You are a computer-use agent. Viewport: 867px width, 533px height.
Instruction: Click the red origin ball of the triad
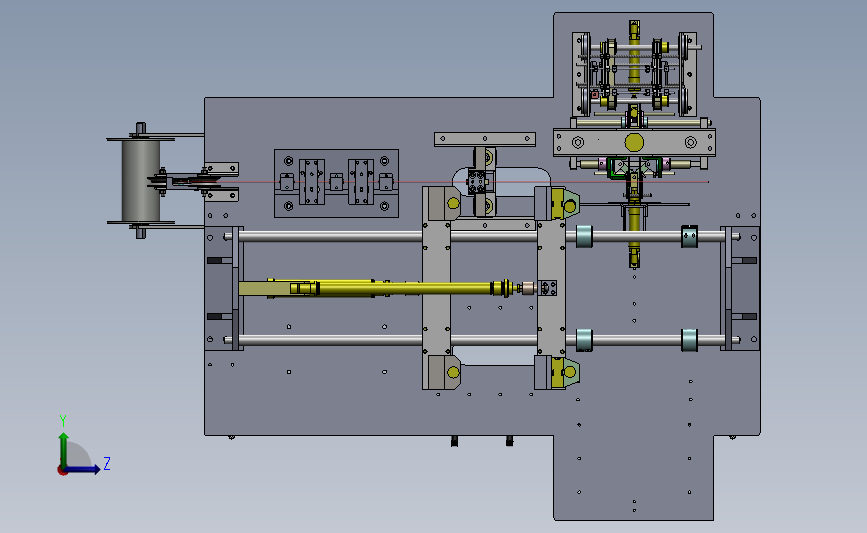62,471
